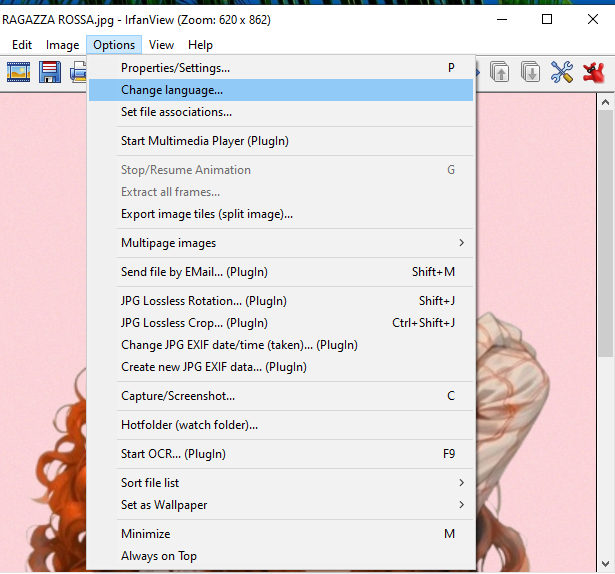The image size is (615, 574).
Task: Open the Help menu
Action: tap(200, 45)
